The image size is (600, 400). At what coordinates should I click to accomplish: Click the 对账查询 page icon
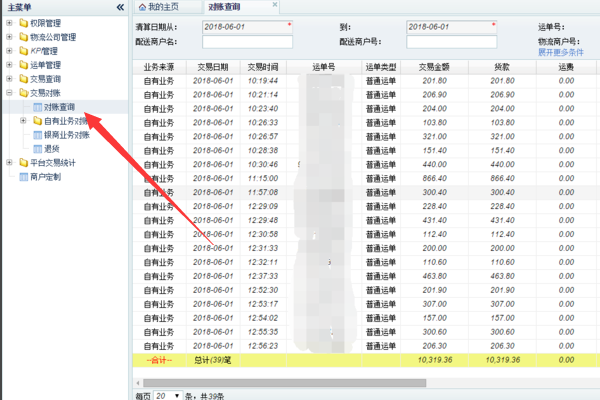click(38, 107)
